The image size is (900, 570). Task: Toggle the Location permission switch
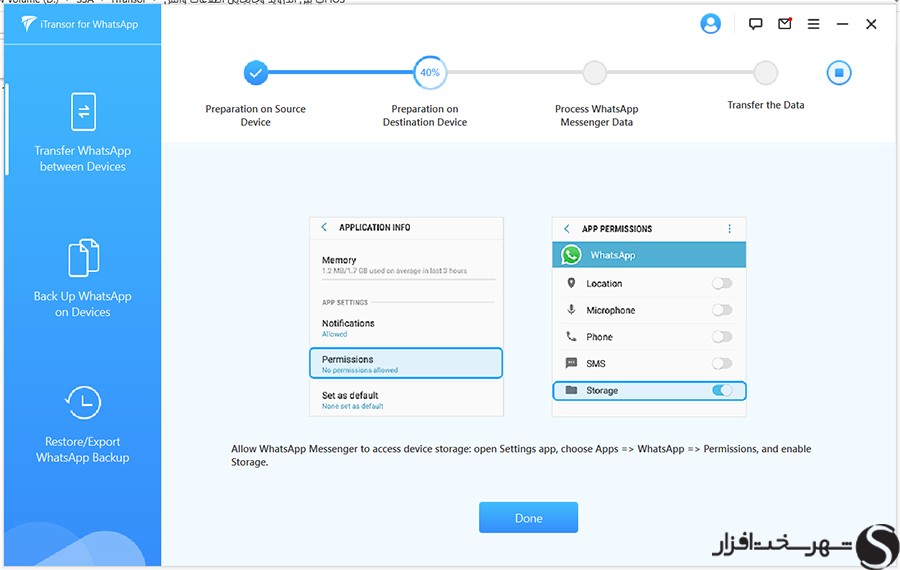coord(722,283)
